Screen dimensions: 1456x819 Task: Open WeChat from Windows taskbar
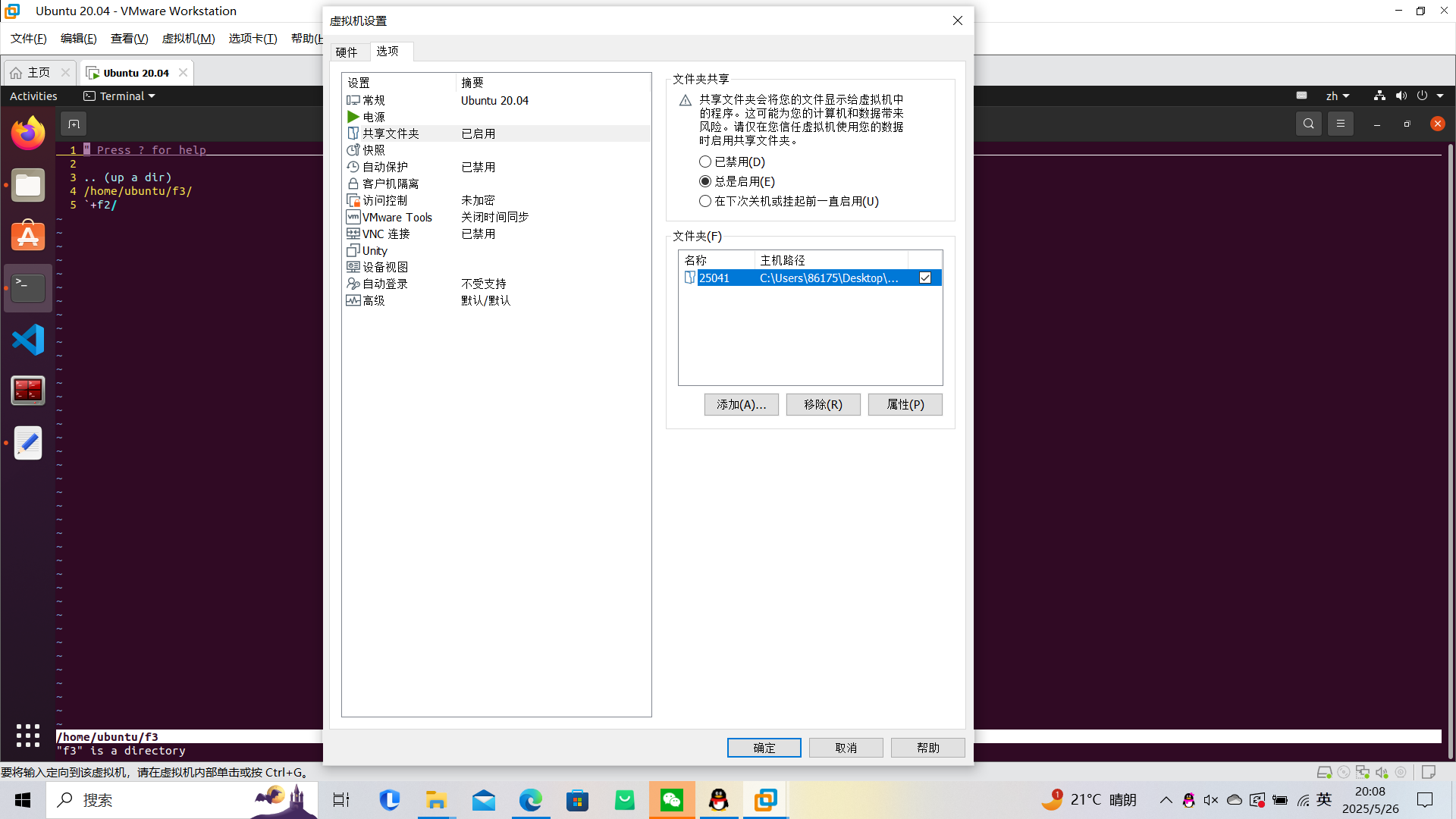pyautogui.click(x=672, y=800)
